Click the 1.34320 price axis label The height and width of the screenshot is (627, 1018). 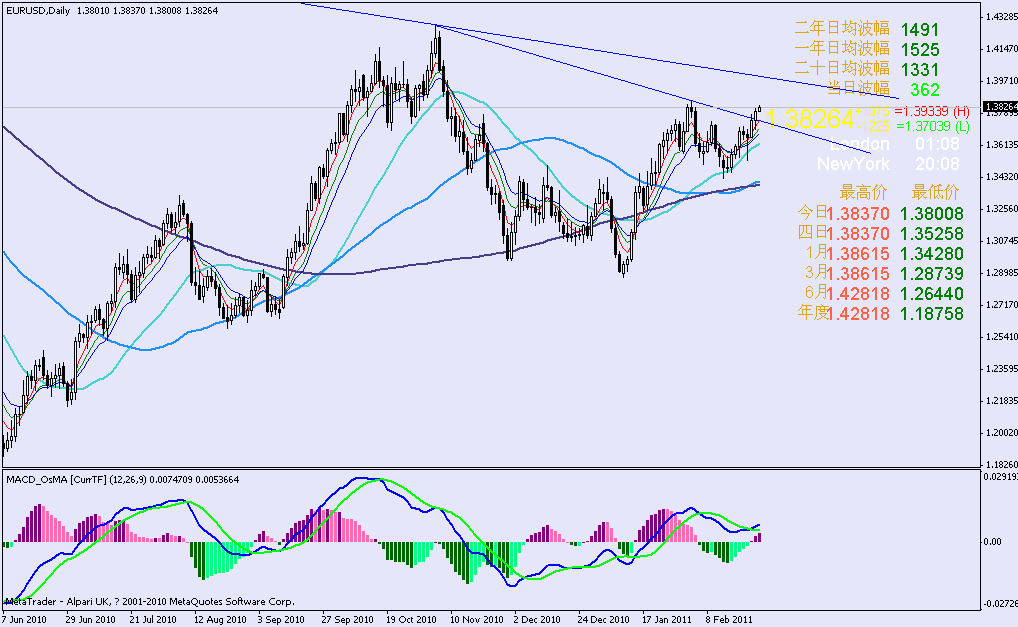[x=1002, y=177]
